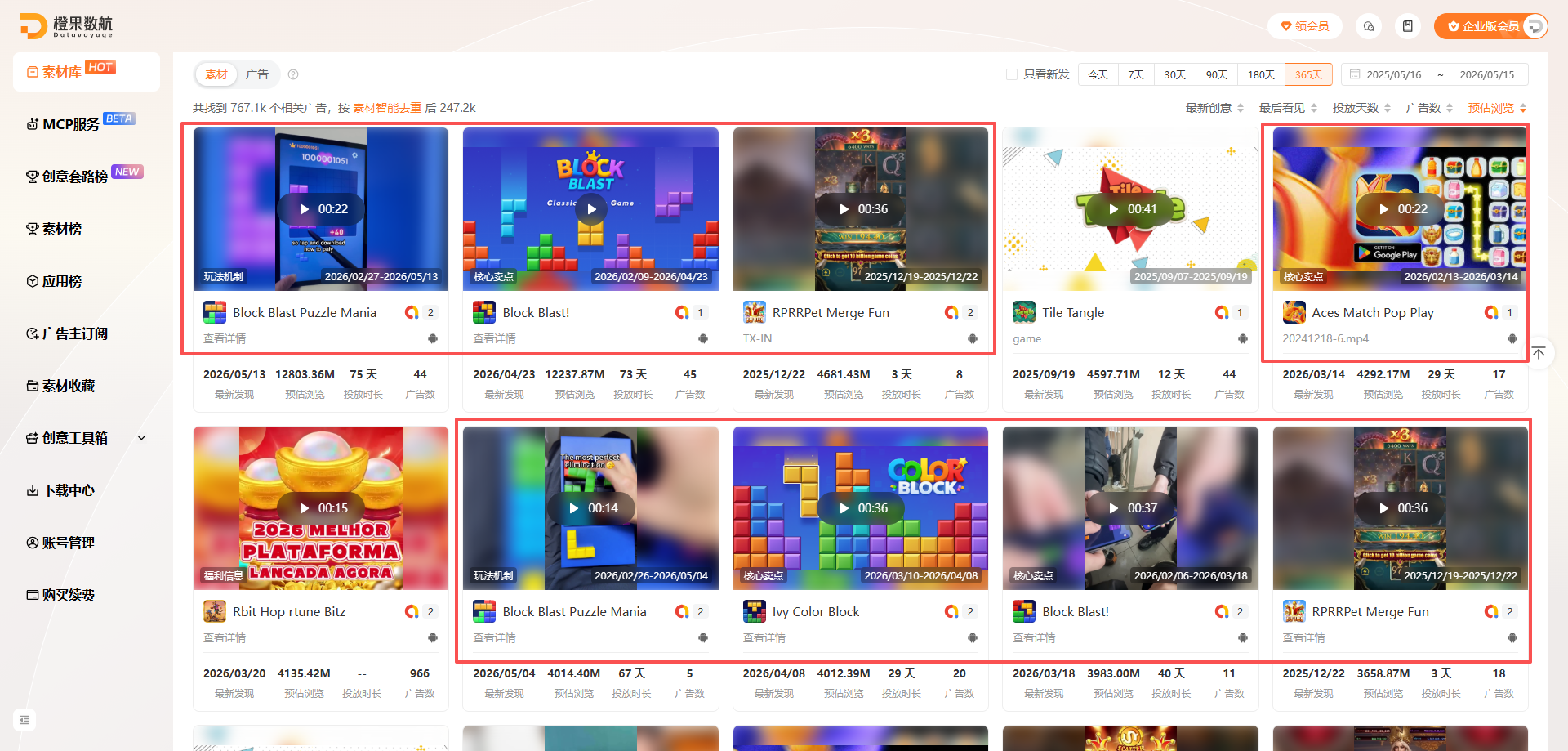
Task: Select the 365天 time range
Action: click(x=1308, y=74)
